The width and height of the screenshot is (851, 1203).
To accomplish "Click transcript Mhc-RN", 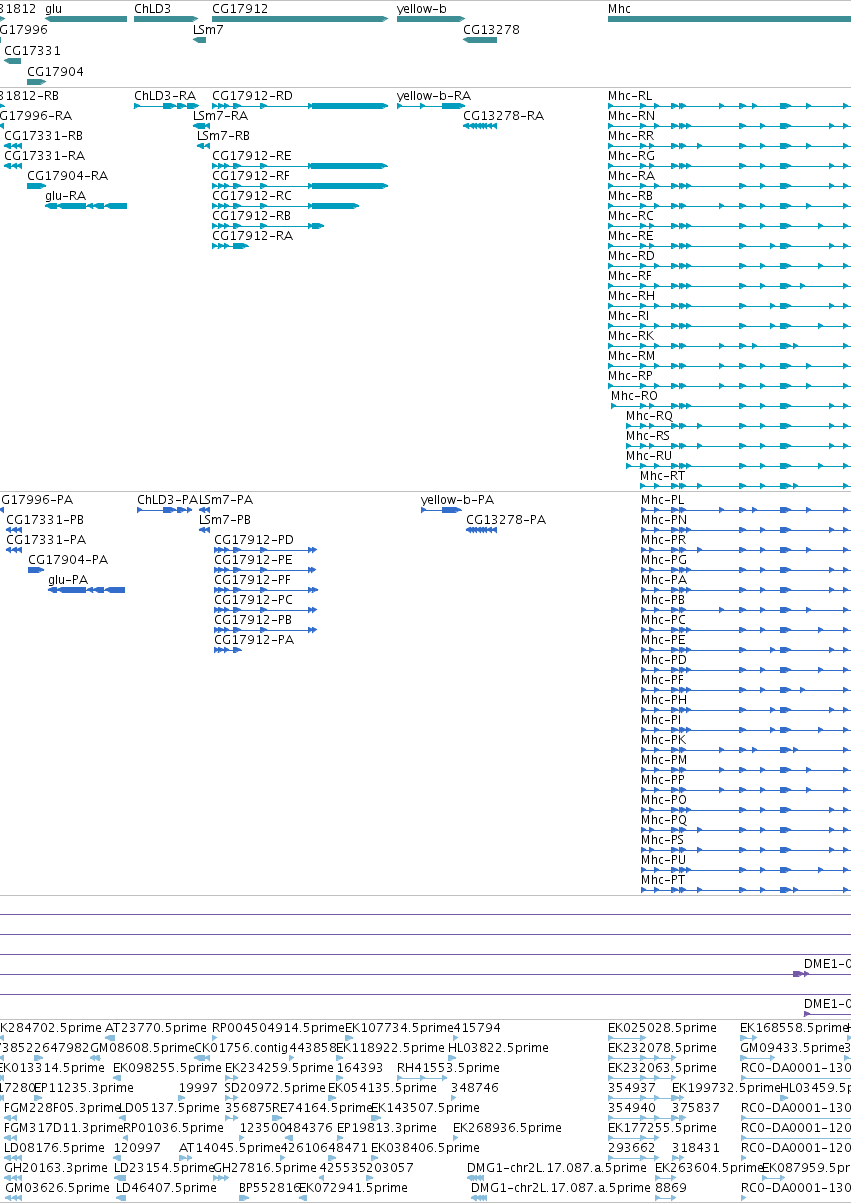I will tap(631, 116).
